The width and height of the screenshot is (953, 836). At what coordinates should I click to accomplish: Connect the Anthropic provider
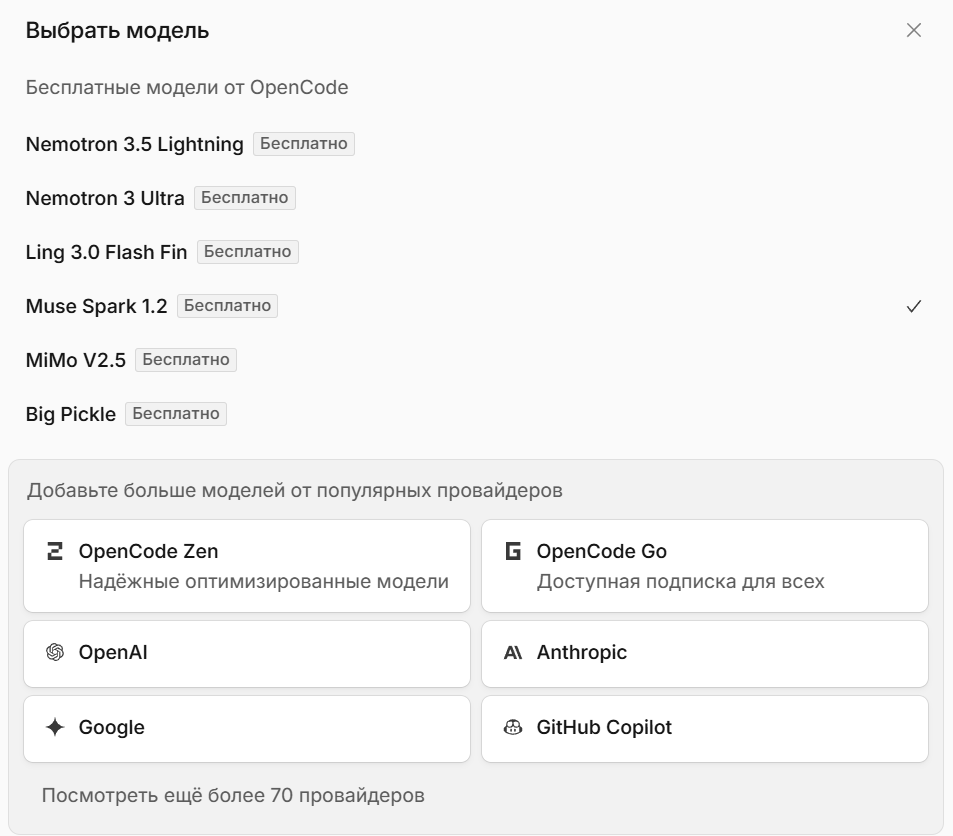tap(705, 654)
